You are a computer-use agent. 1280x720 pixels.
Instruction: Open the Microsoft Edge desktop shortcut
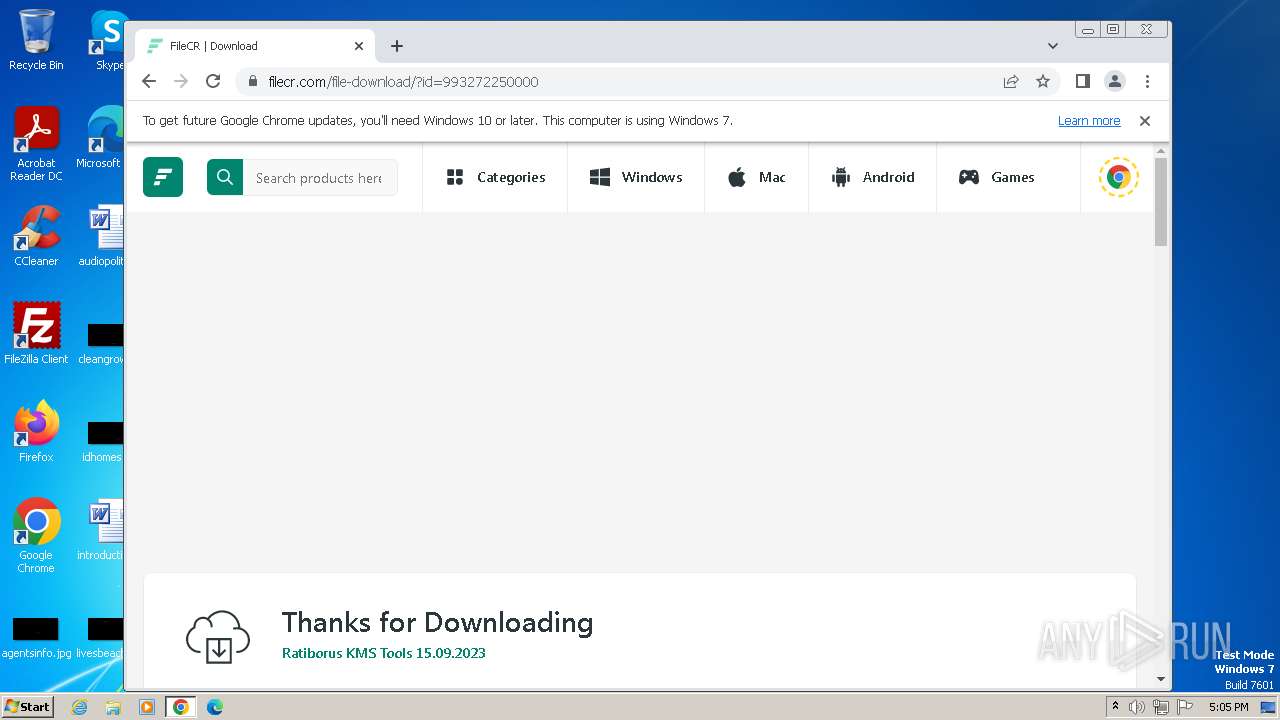click(x=103, y=138)
